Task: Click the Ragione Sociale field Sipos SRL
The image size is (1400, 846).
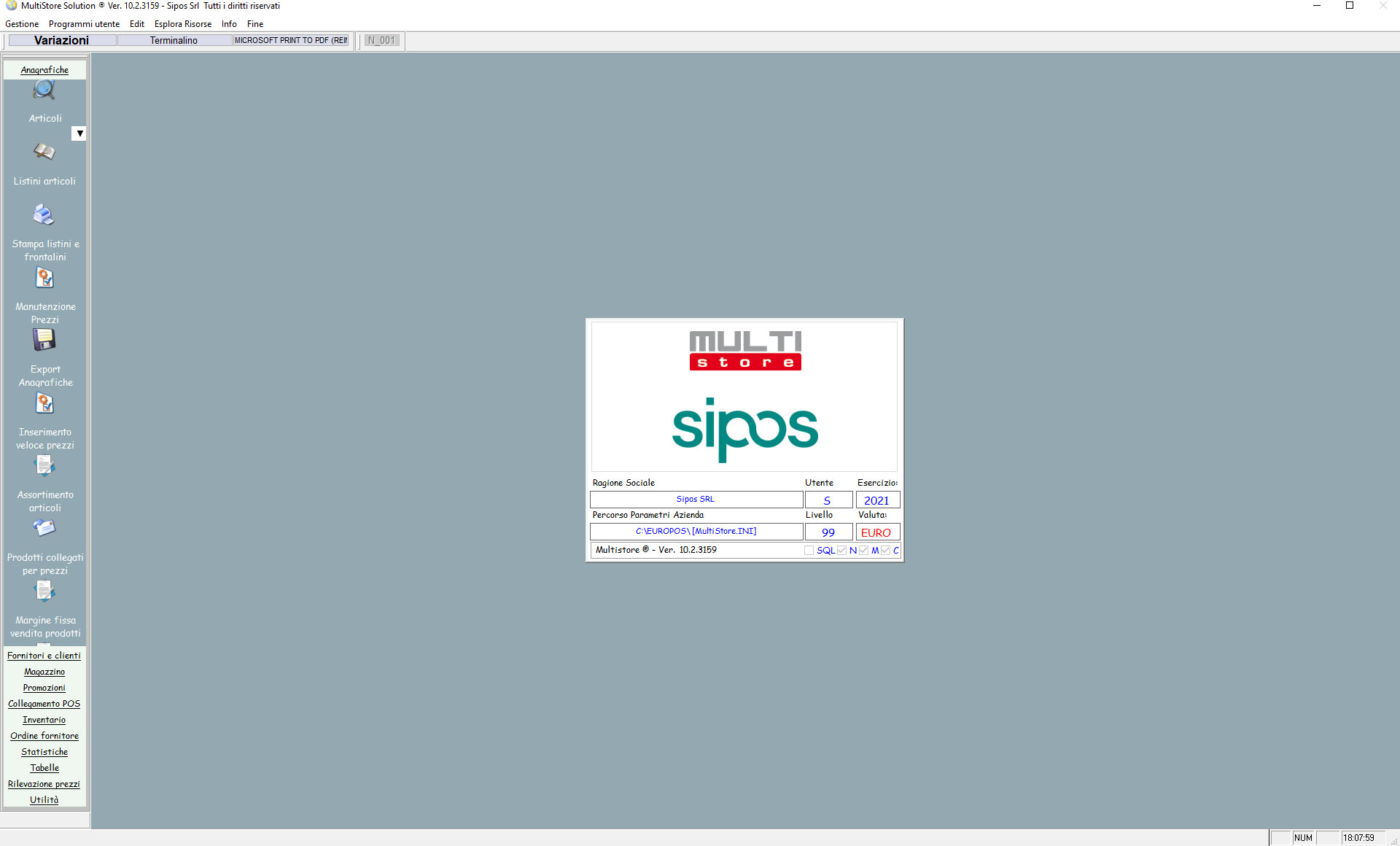Action: (696, 500)
